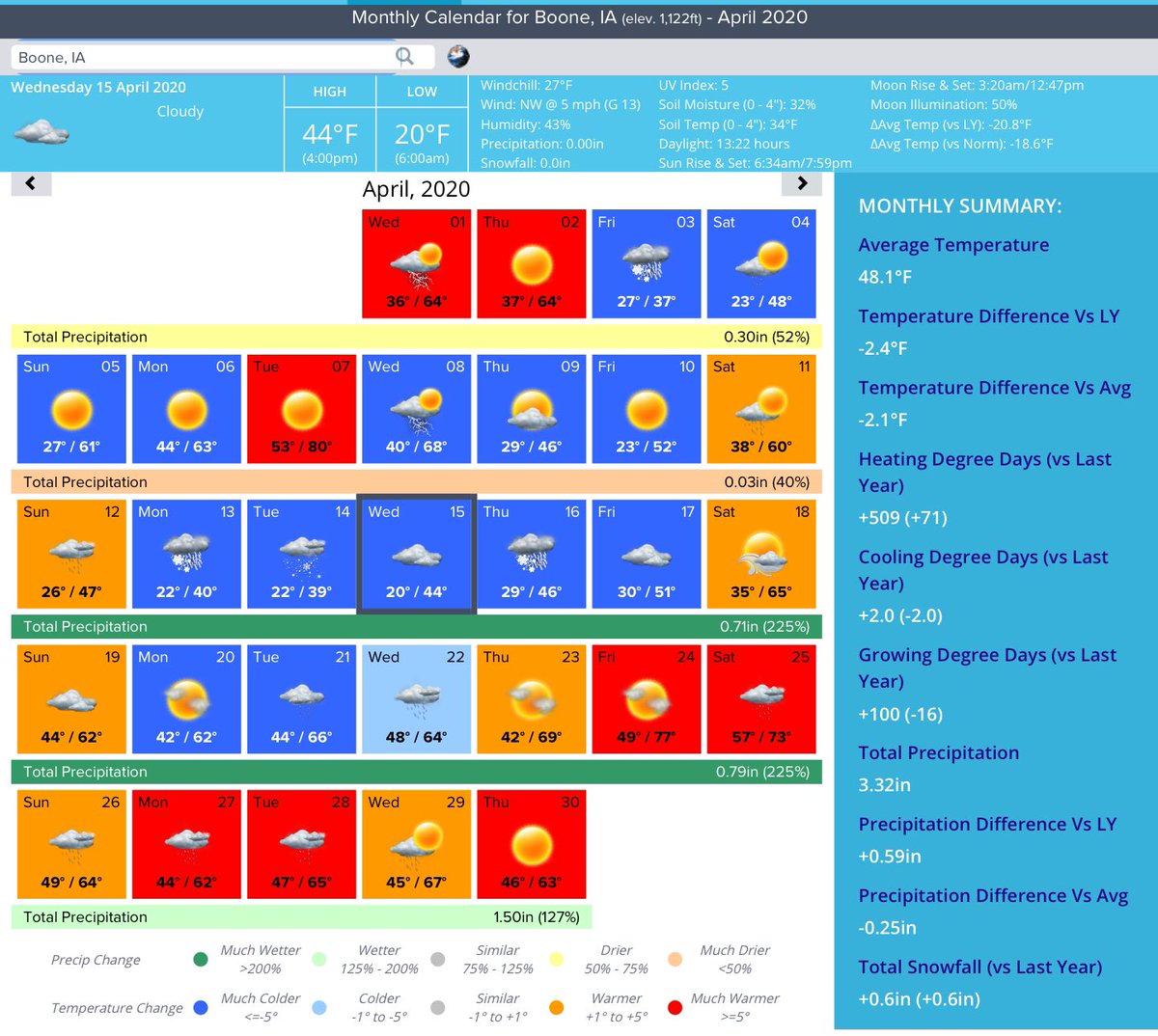Click the Moon Illumination: 50% entry
This screenshot has width=1158, height=1036.
pos(944,104)
